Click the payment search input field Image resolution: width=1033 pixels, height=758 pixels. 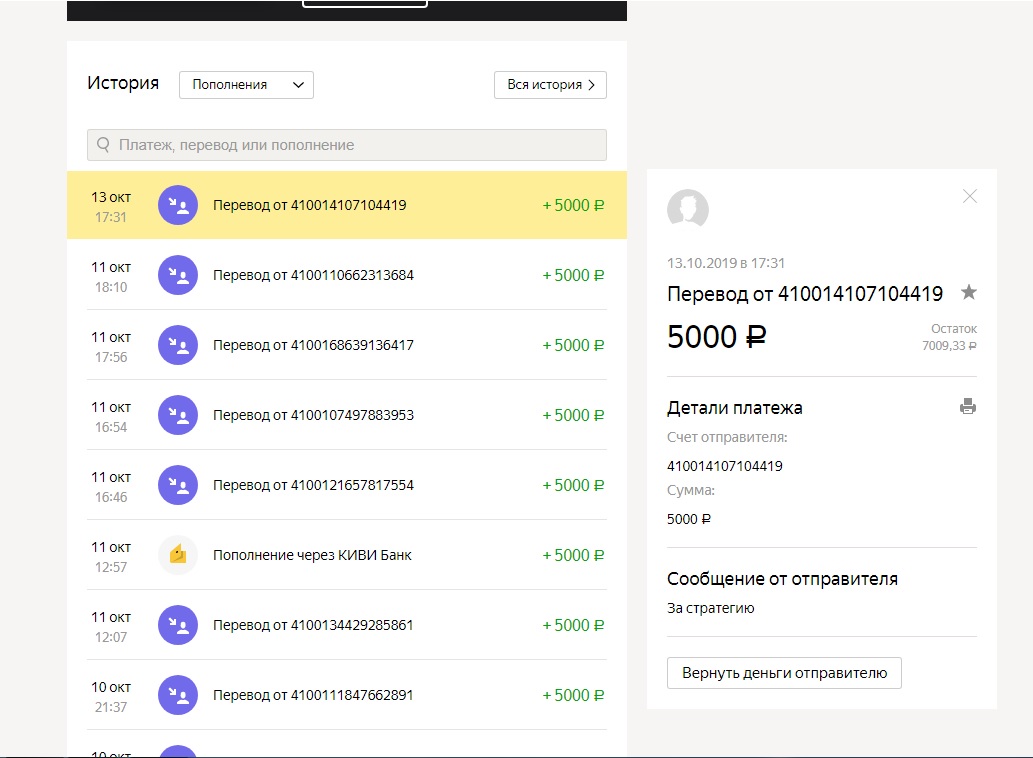point(347,145)
